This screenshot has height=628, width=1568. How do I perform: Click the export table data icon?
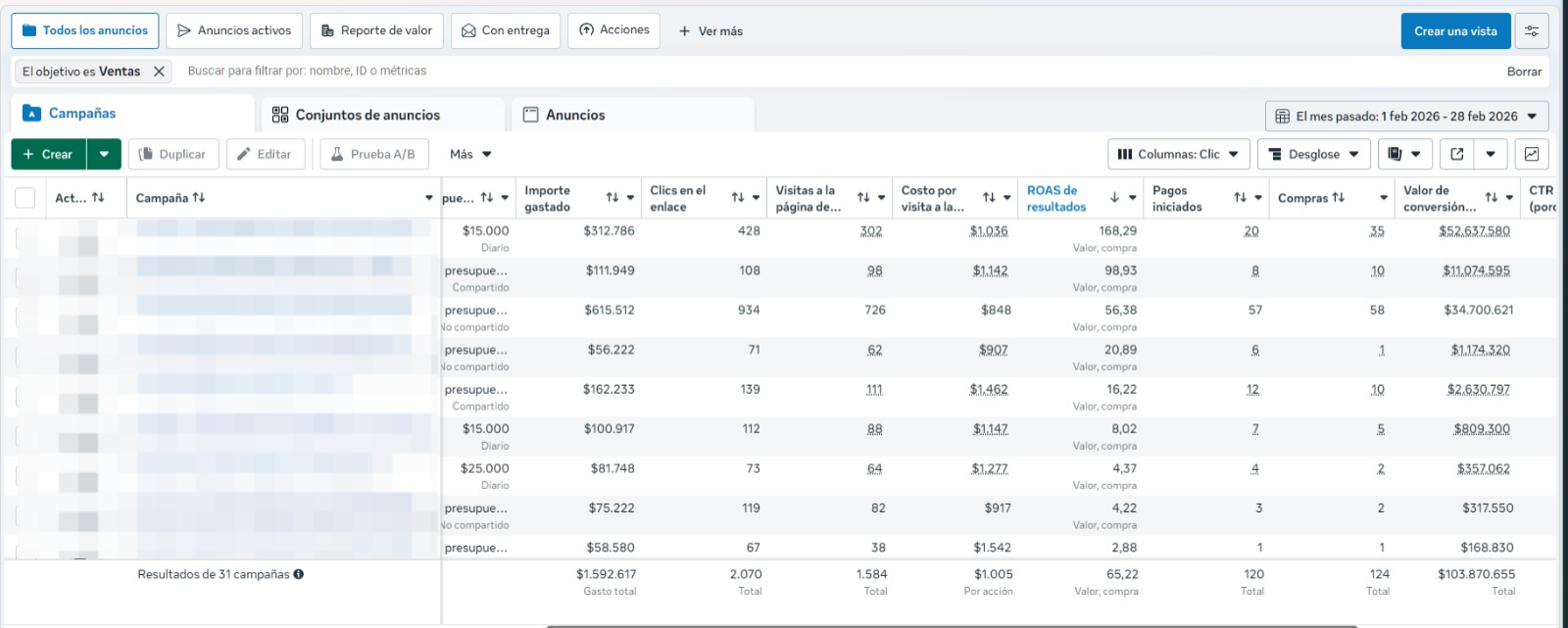click(x=1457, y=154)
